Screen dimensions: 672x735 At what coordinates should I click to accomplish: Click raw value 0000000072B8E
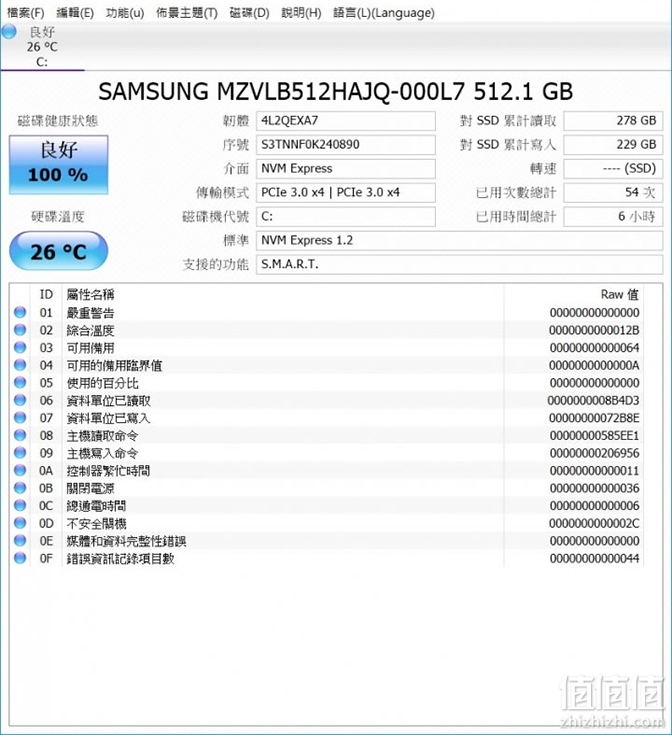[594, 418]
